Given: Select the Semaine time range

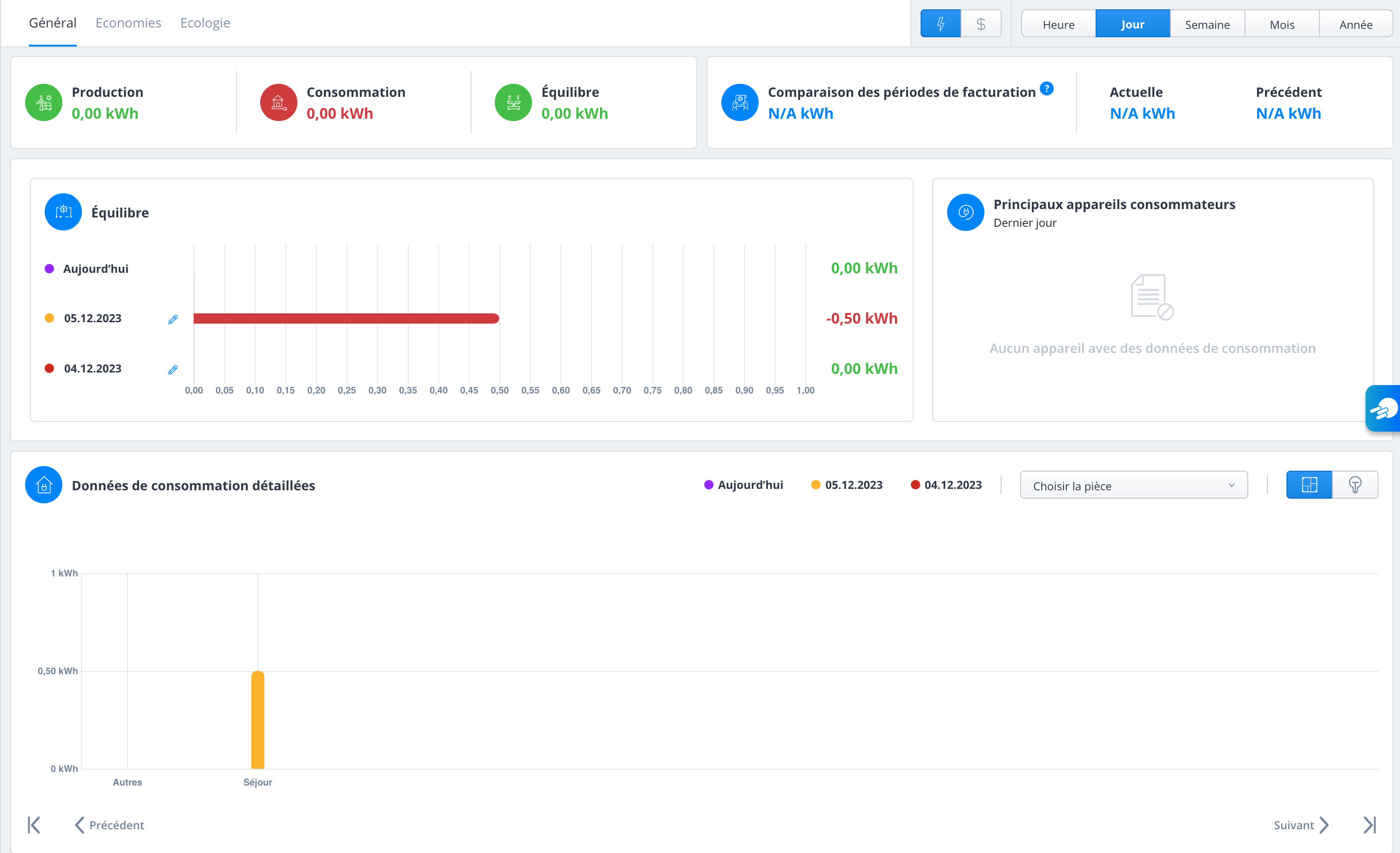Looking at the screenshot, I should [x=1207, y=24].
